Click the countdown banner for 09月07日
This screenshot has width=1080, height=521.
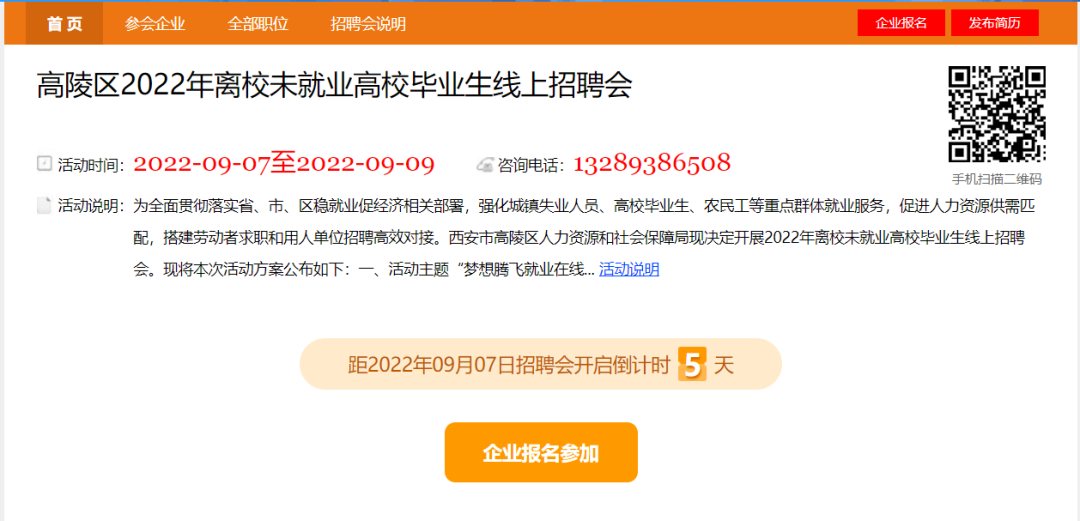pyautogui.click(x=541, y=364)
